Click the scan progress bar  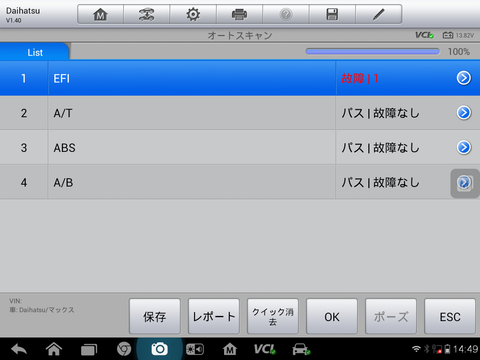click(x=373, y=51)
